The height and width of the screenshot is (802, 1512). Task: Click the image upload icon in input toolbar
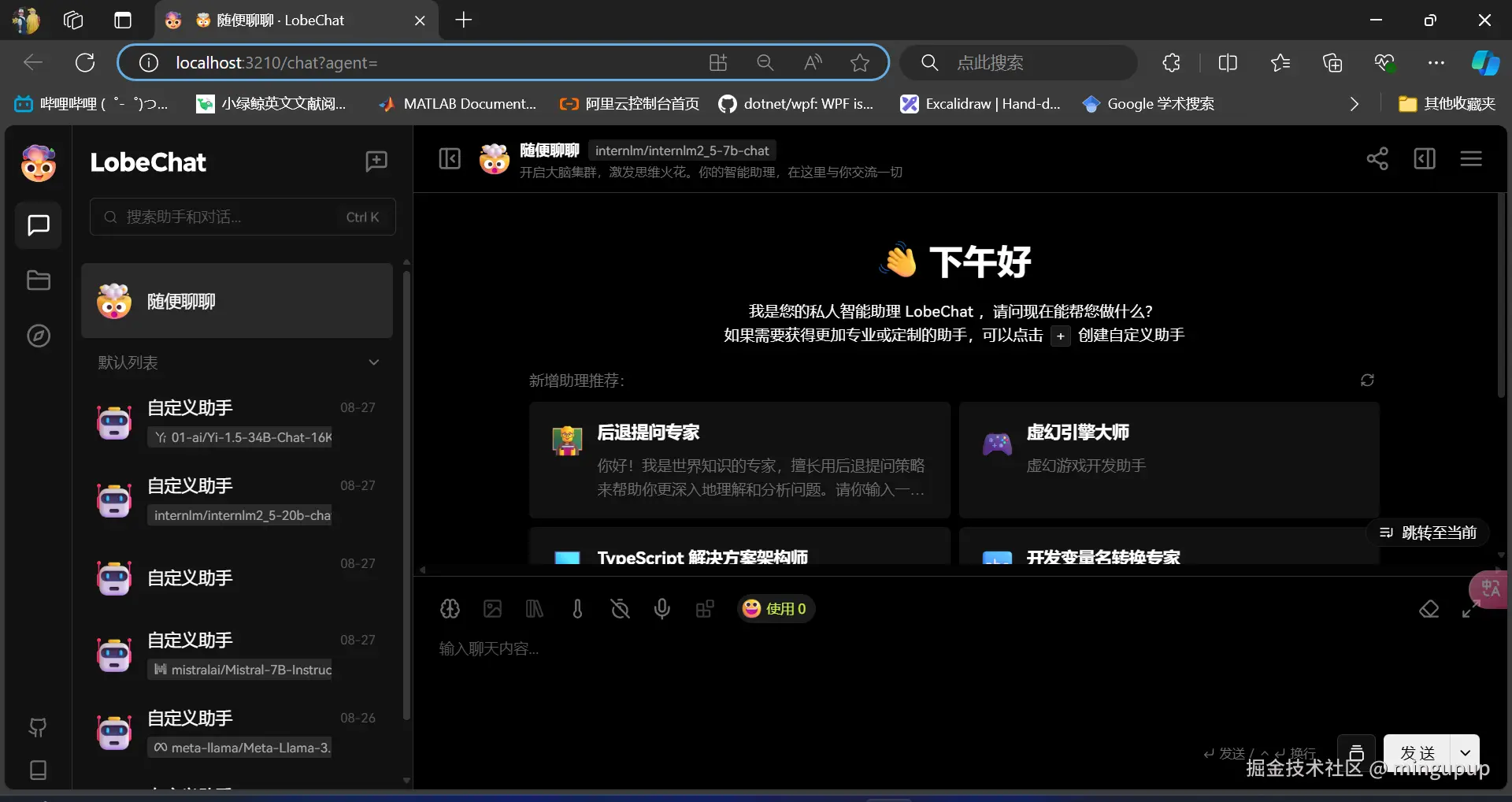point(492,608)
